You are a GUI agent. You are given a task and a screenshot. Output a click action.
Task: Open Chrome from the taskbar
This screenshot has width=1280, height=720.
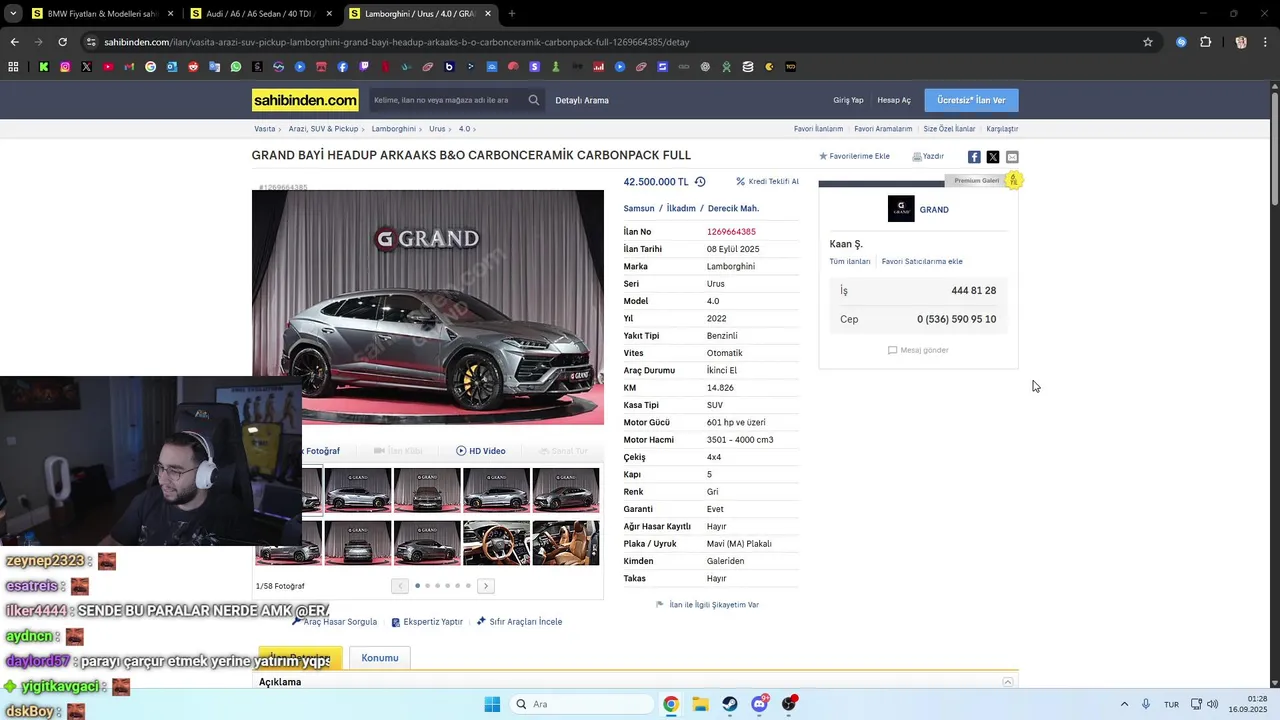pyautogui.click(x=671, y=704)
